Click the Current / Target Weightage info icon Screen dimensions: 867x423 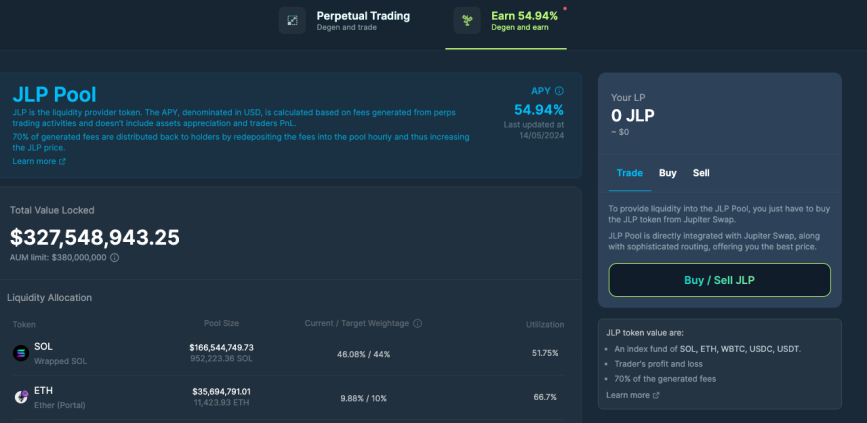click(x=417, y=323)
